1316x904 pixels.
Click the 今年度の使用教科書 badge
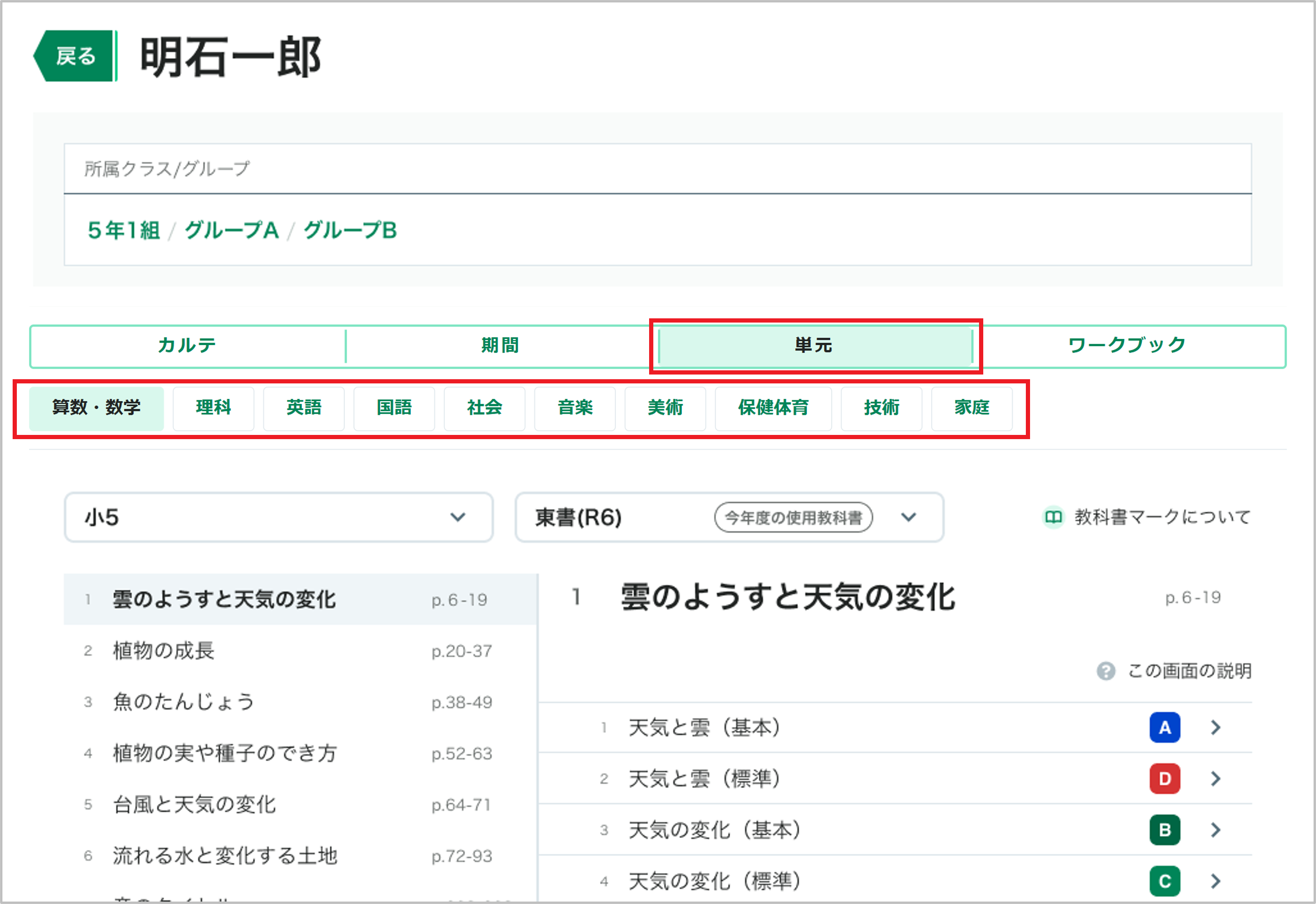tap(793, 517)
